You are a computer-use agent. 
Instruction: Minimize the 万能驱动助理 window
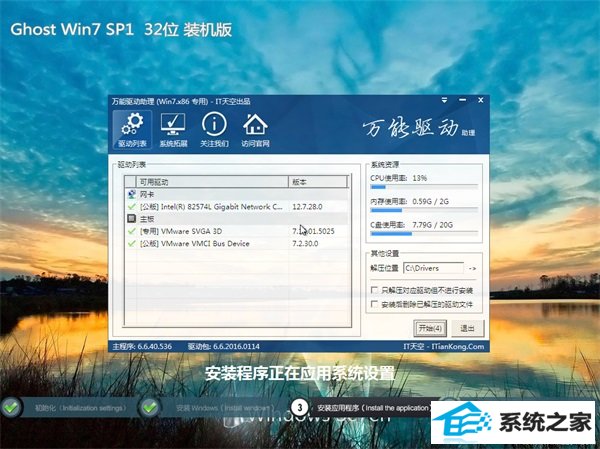tap(463, 100)
